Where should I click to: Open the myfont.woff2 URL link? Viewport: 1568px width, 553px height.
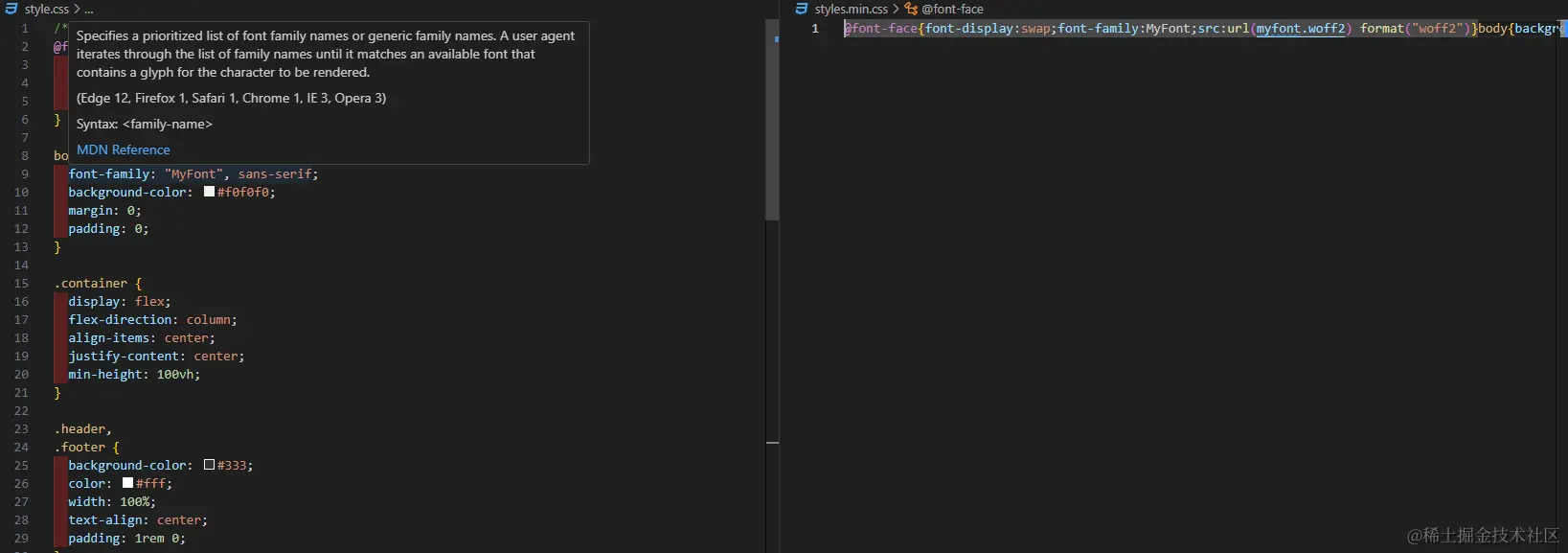pos(1301,28)
